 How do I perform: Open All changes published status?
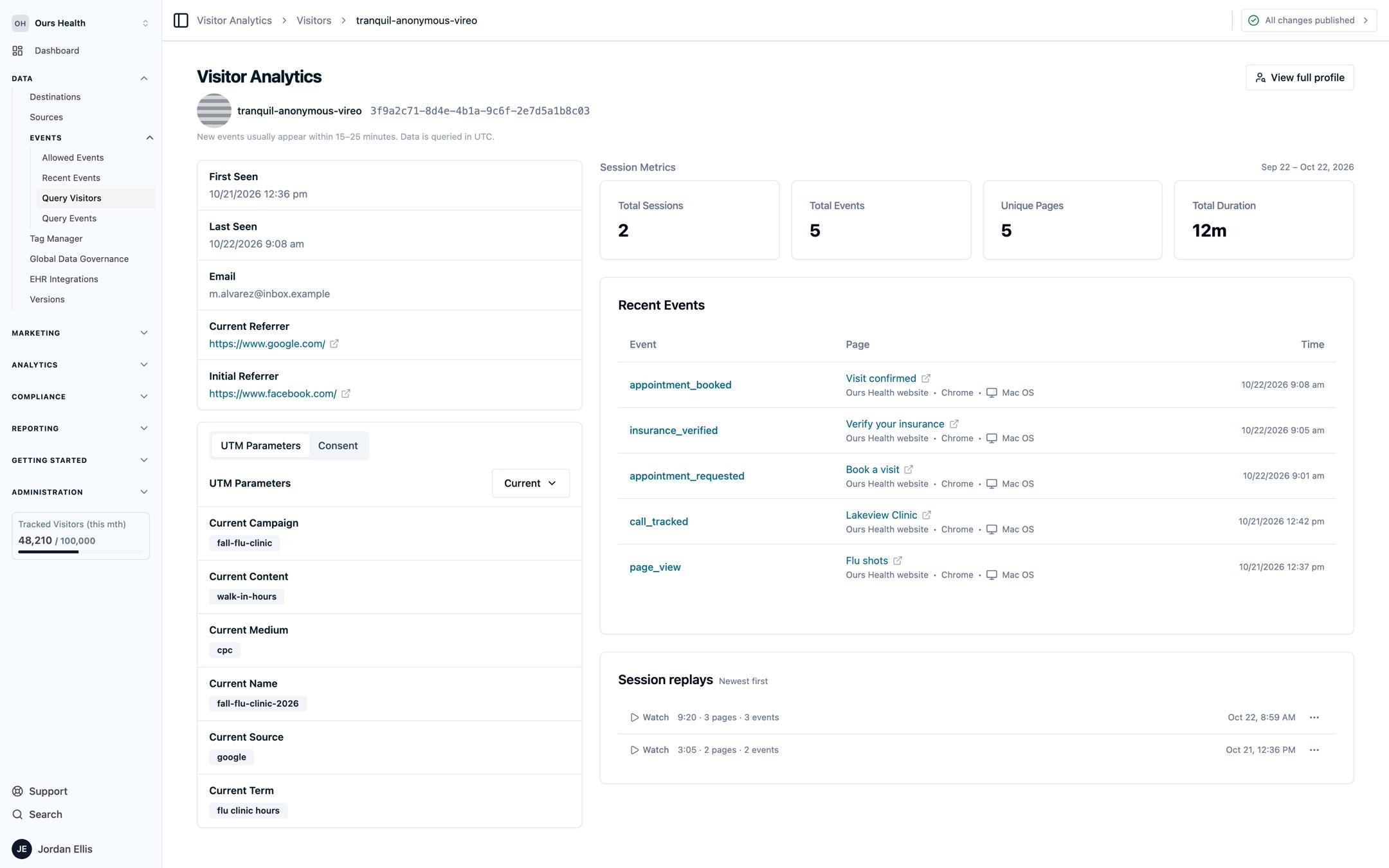coord(1309,21)
